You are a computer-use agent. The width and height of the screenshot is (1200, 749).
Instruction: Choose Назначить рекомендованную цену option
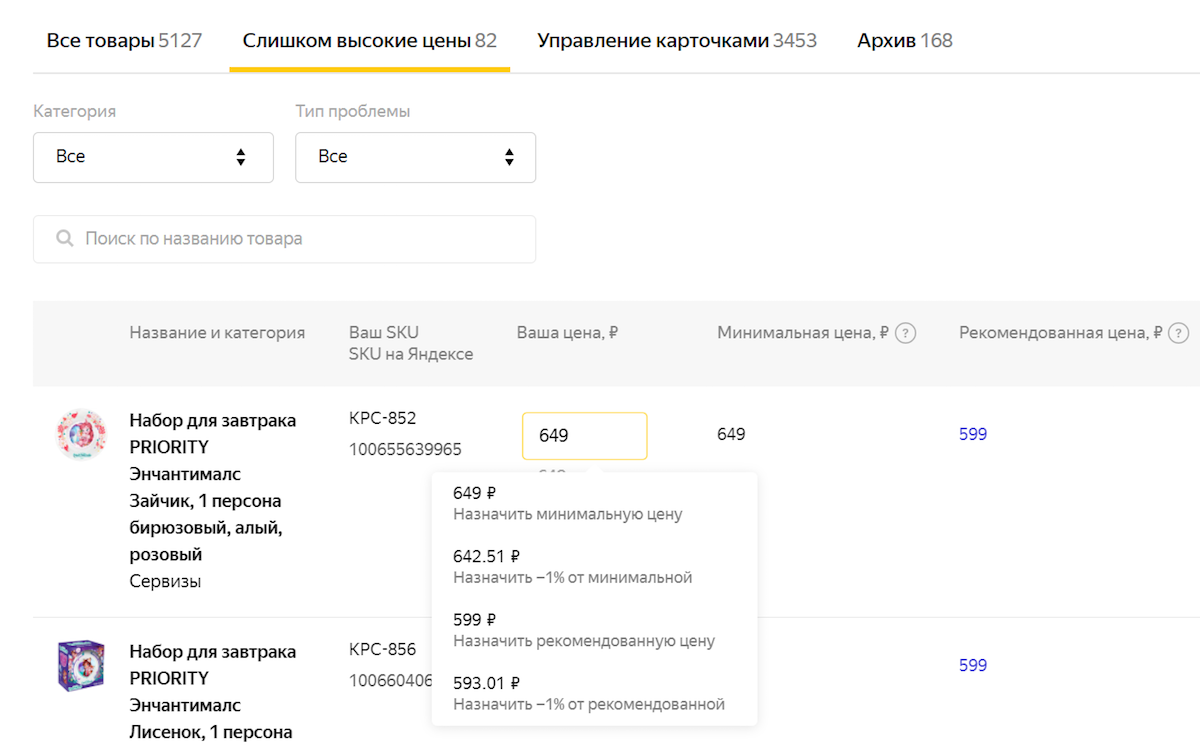click(583, 630)
